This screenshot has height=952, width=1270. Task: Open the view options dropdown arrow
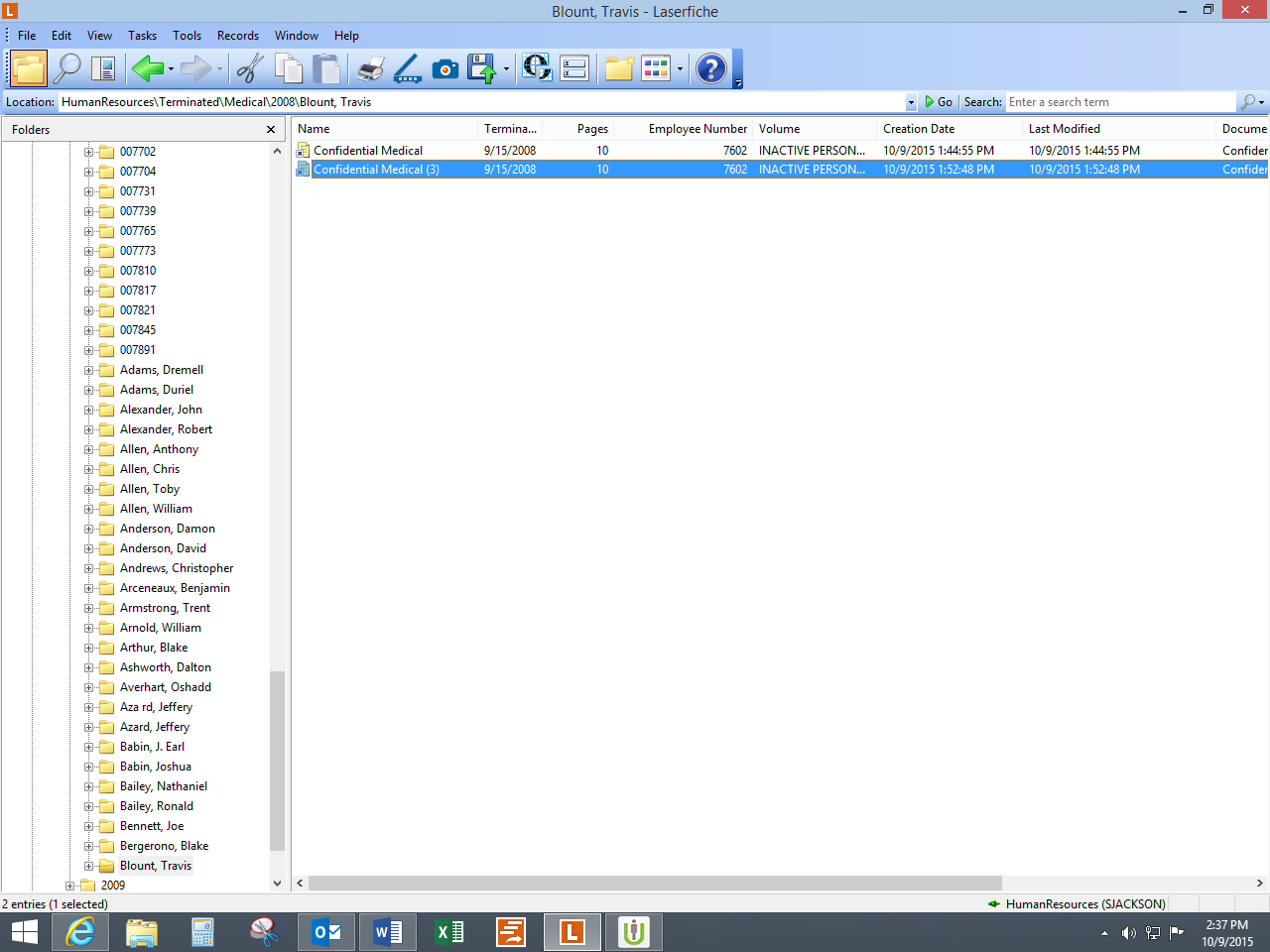680,69
